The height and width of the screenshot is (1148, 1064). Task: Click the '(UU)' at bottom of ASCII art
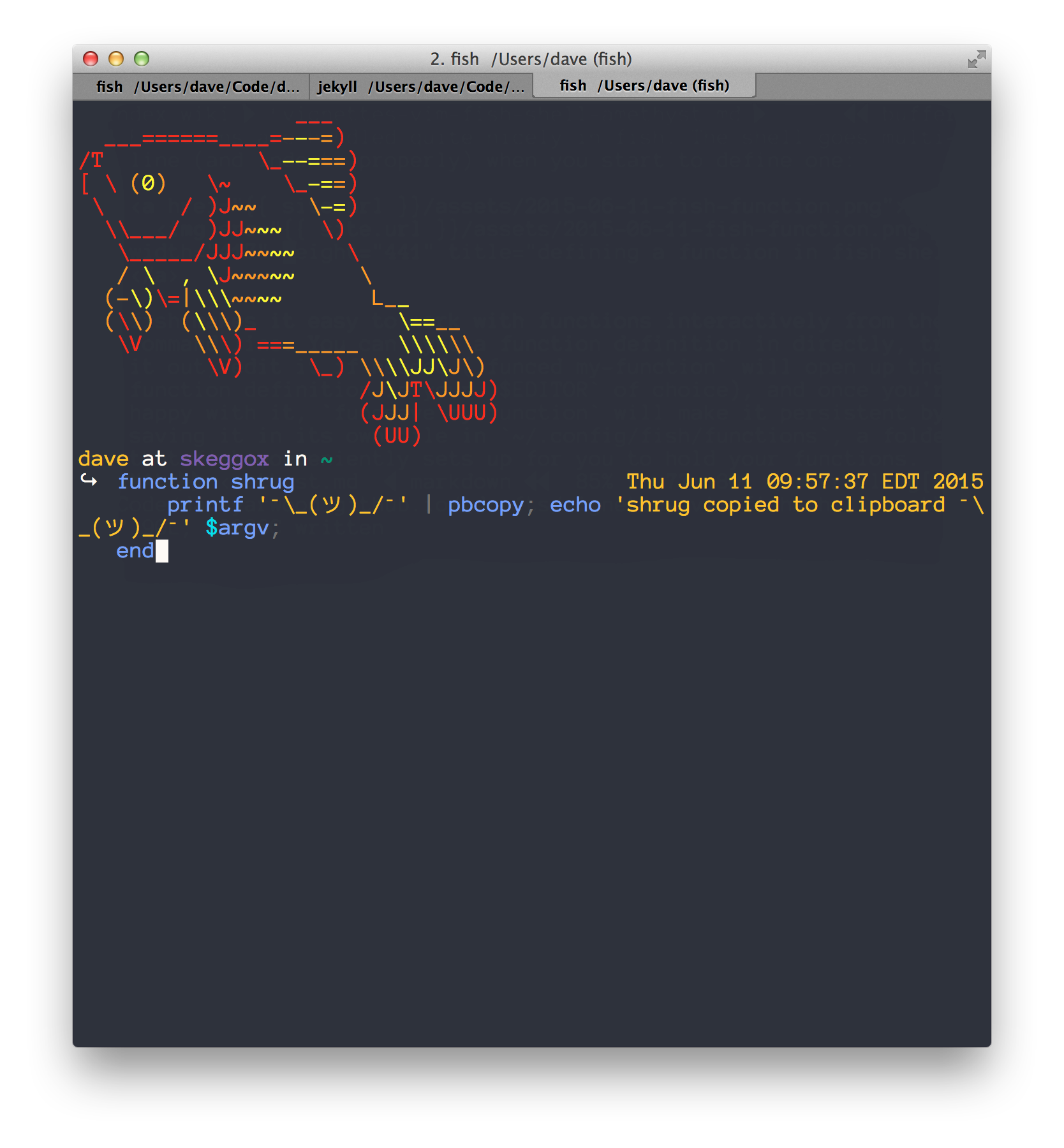[397, 436]
